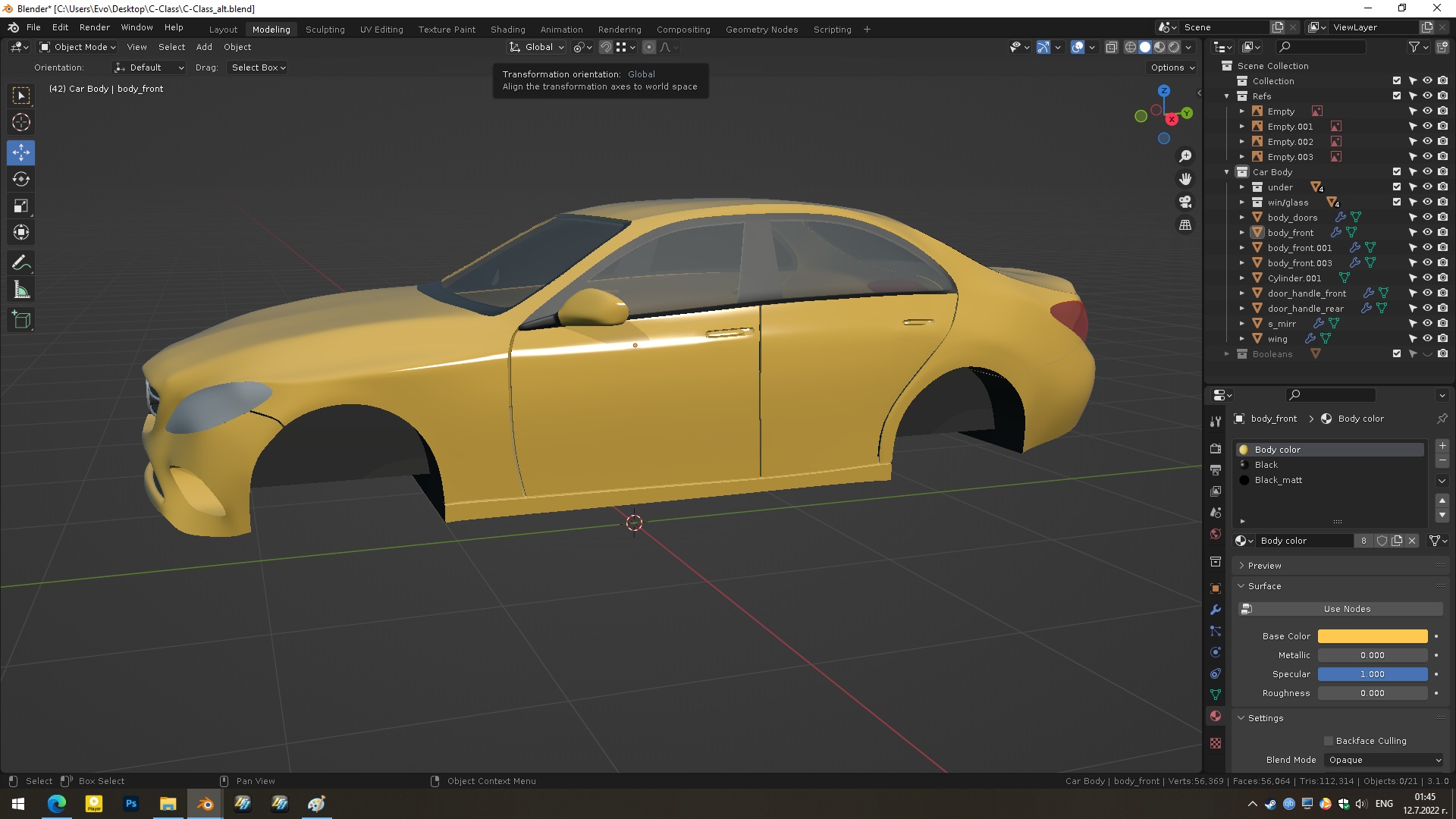This screenshot has height=819, width=1456.
Task: Choose the Add Cube tool
Action: coord(21,320)
